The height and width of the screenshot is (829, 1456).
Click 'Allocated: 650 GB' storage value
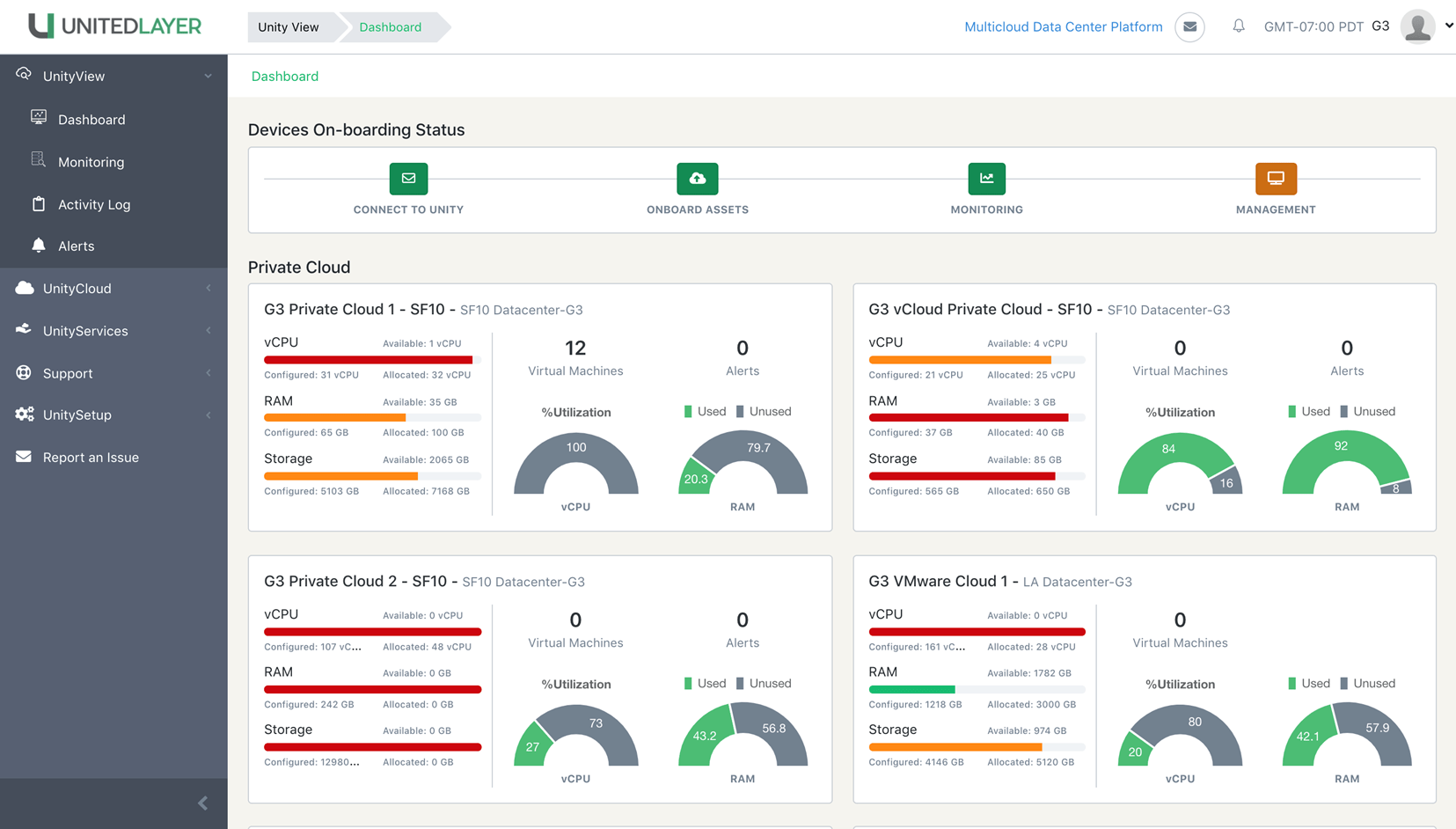pos(1028,491)
